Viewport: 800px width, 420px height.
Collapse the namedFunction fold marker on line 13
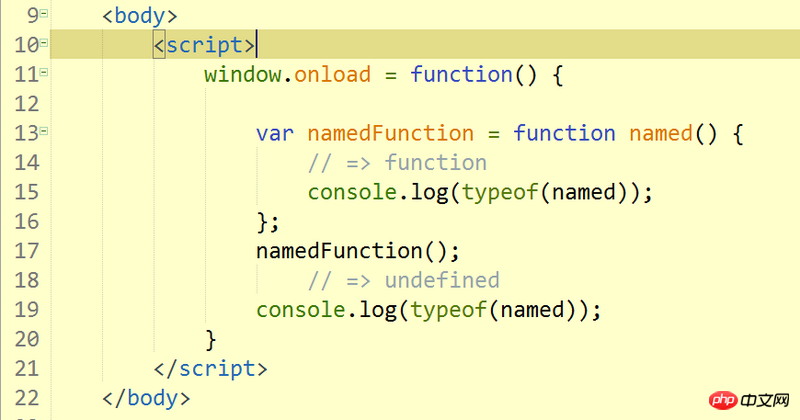click(x=44, y=131)
